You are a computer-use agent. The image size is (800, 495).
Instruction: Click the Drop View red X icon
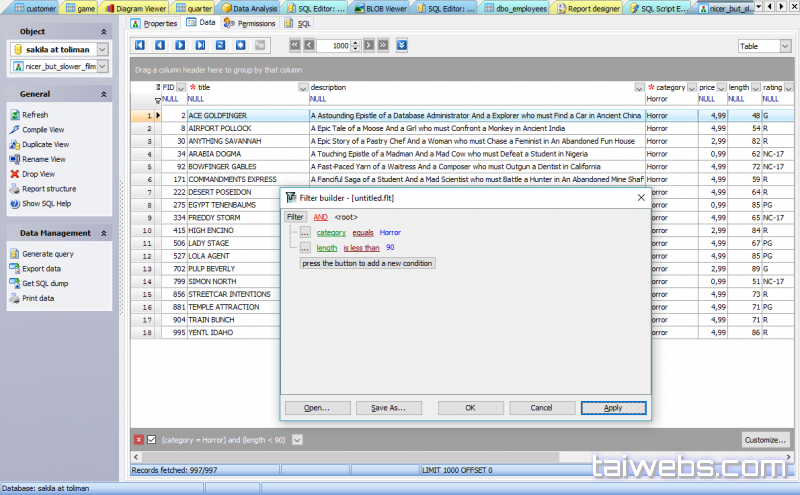(x=14, y=174)
